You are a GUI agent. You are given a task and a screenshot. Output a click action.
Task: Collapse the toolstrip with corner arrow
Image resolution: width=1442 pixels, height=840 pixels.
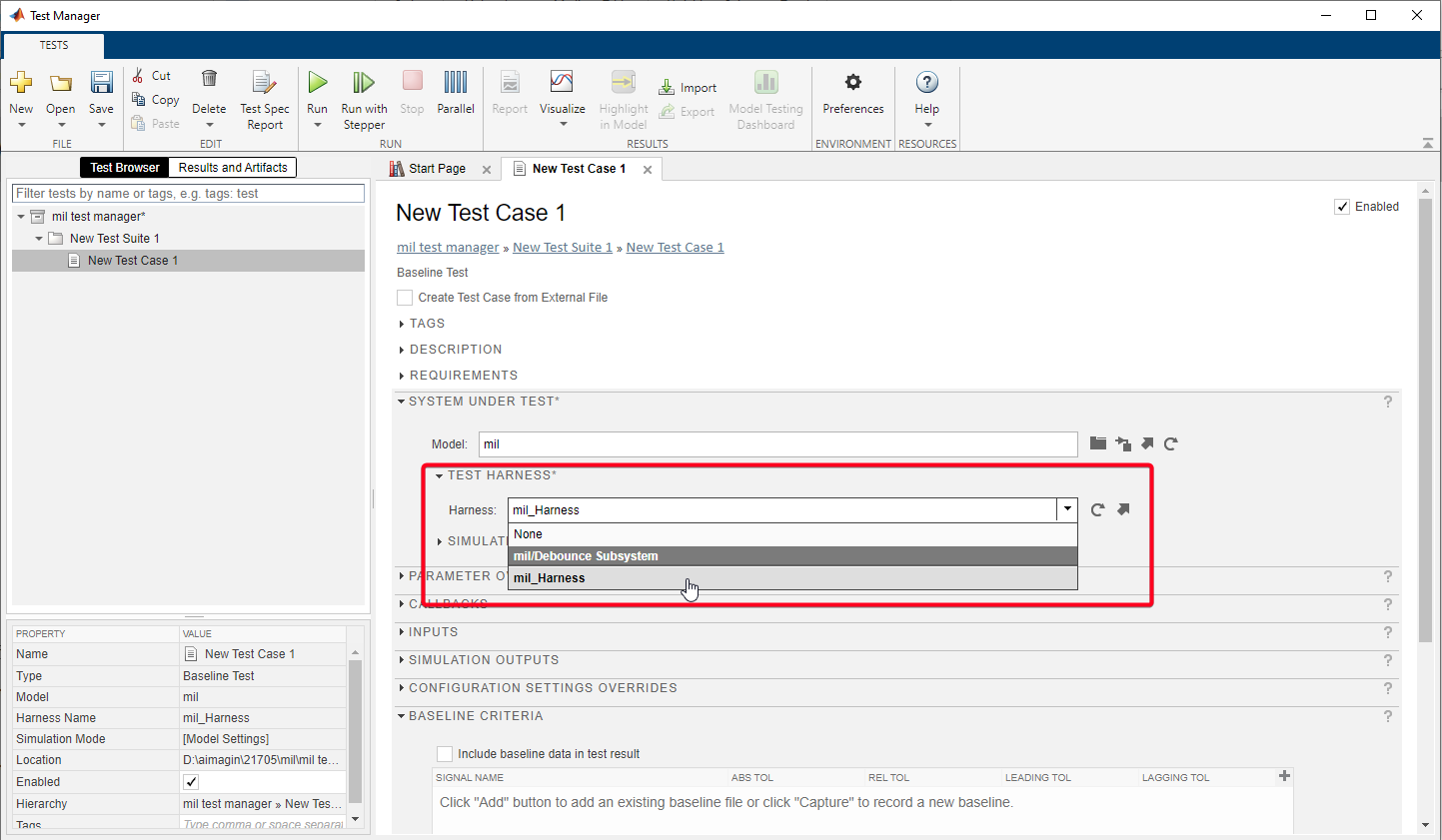click(1428, 144)
